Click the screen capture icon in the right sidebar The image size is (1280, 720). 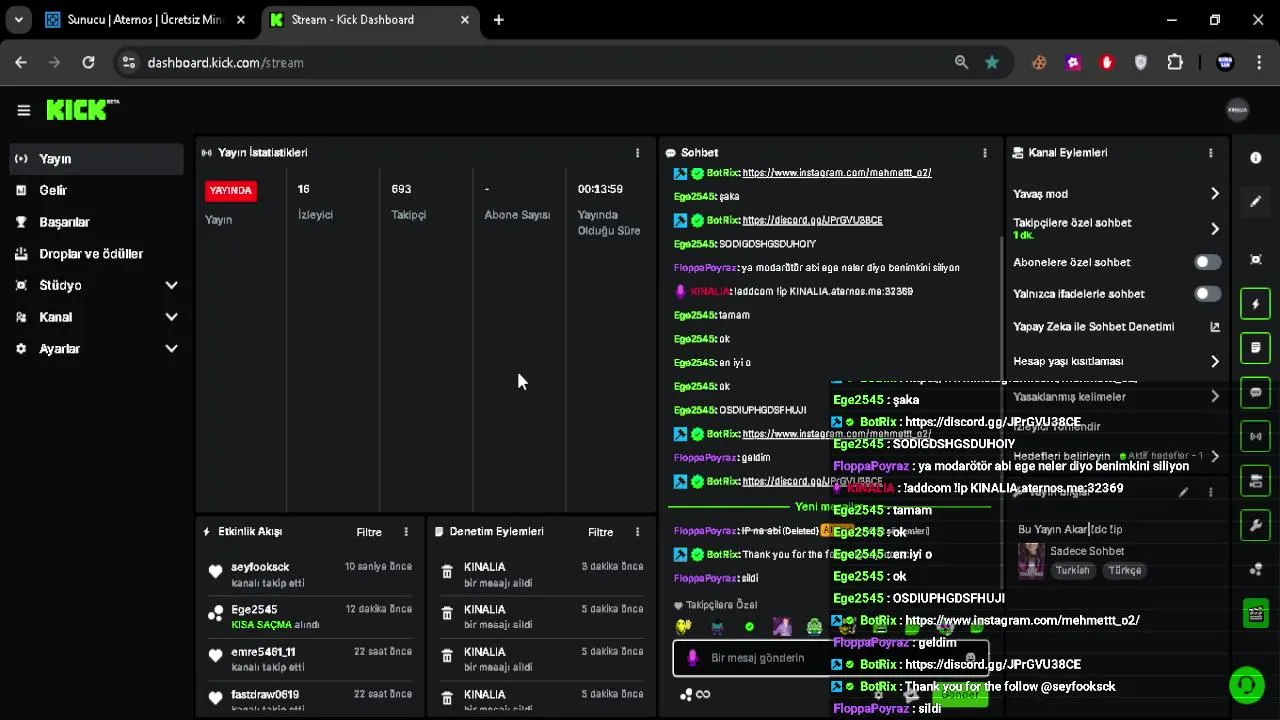coord(1256,260)
